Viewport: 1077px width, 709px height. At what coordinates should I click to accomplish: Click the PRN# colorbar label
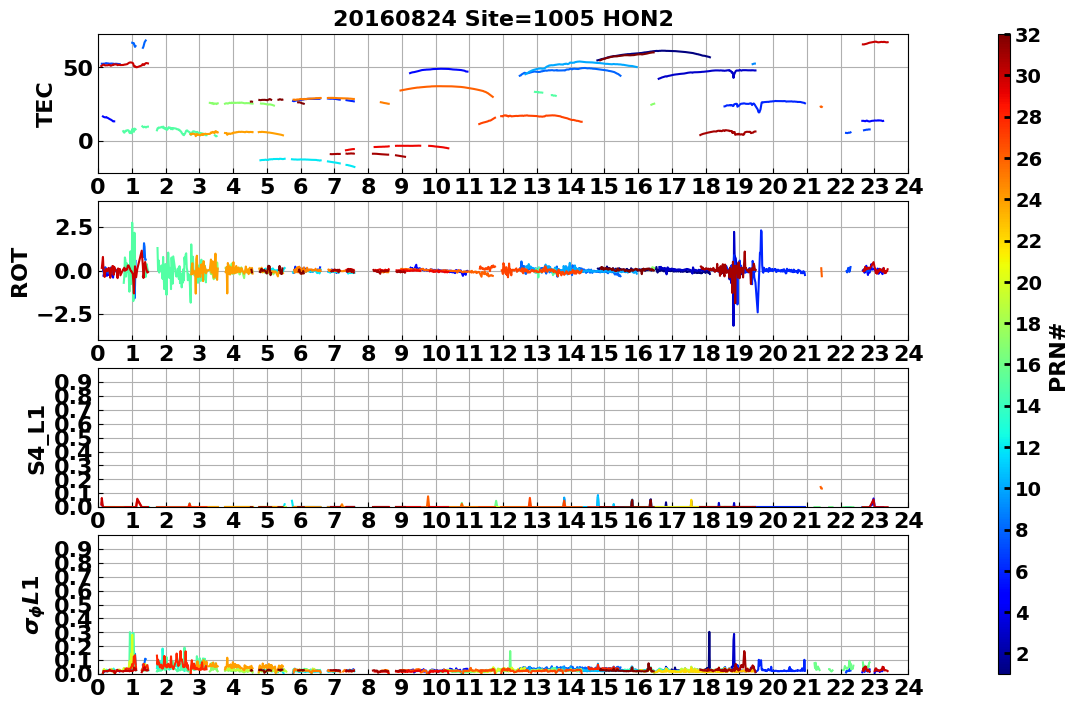(x=1058, y=358)
